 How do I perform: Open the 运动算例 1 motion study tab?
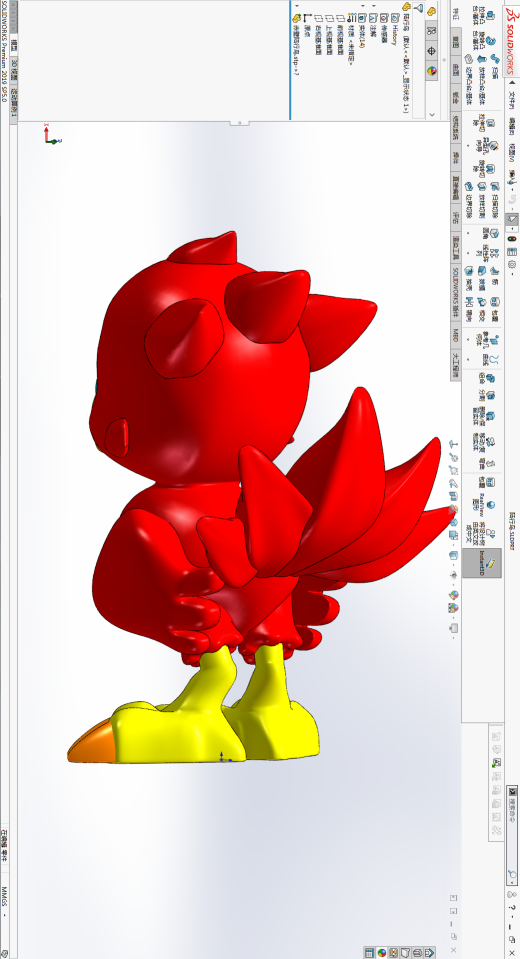click(x=13, y=104)
